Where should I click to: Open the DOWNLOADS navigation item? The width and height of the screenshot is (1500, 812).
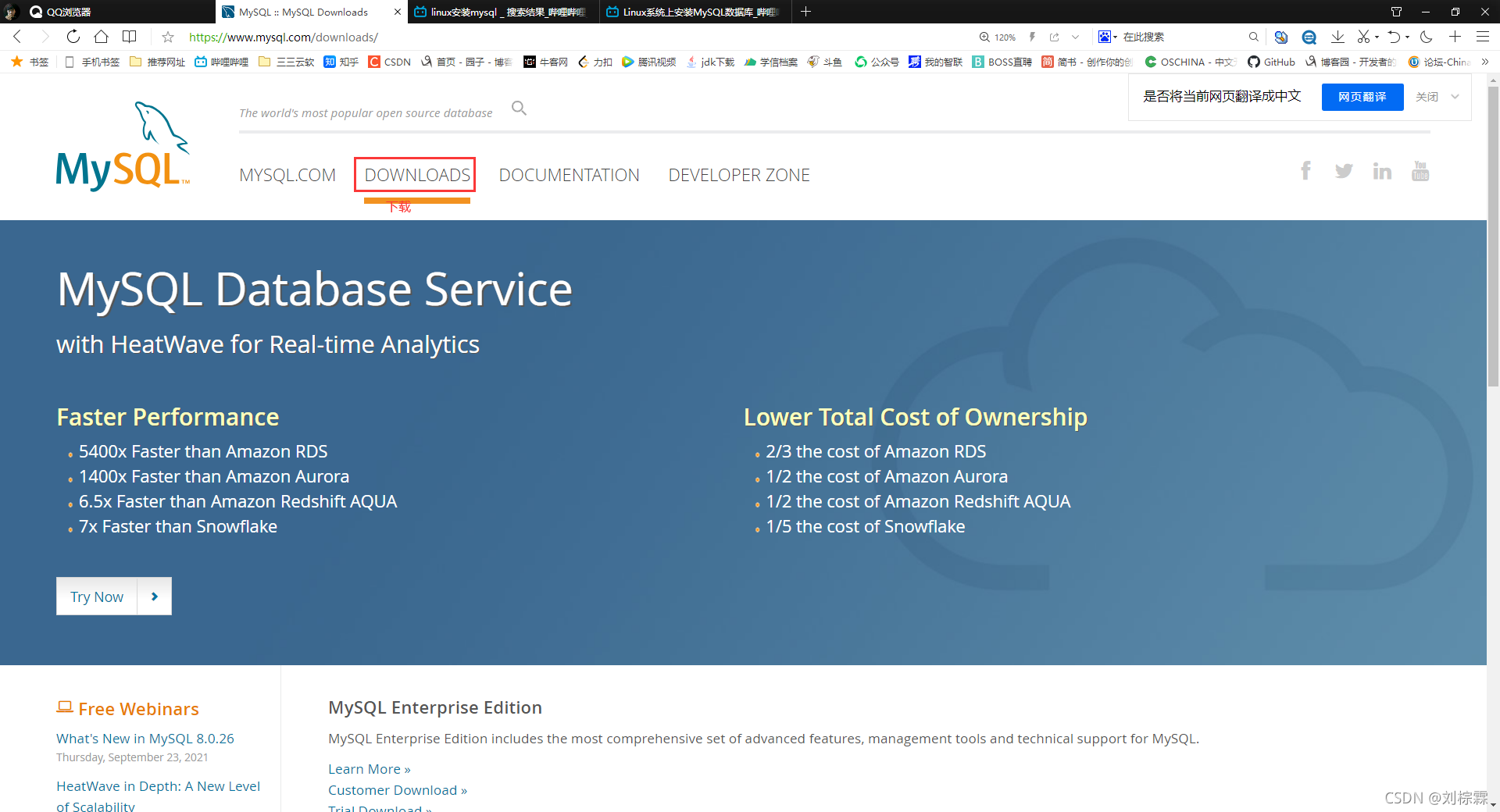click(x=417, y=175)
